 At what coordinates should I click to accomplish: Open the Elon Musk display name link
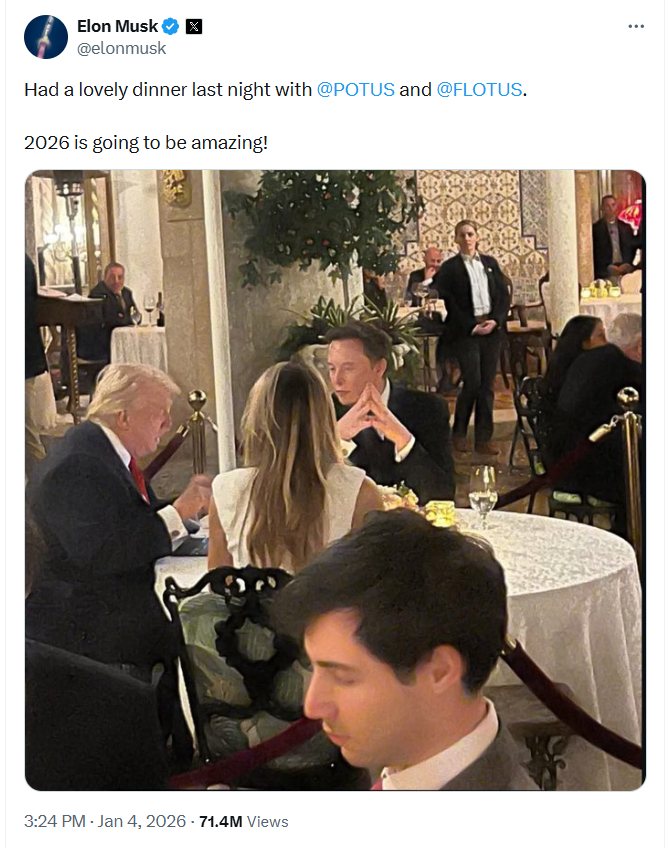pyautogui.click(x=117, y=27)
